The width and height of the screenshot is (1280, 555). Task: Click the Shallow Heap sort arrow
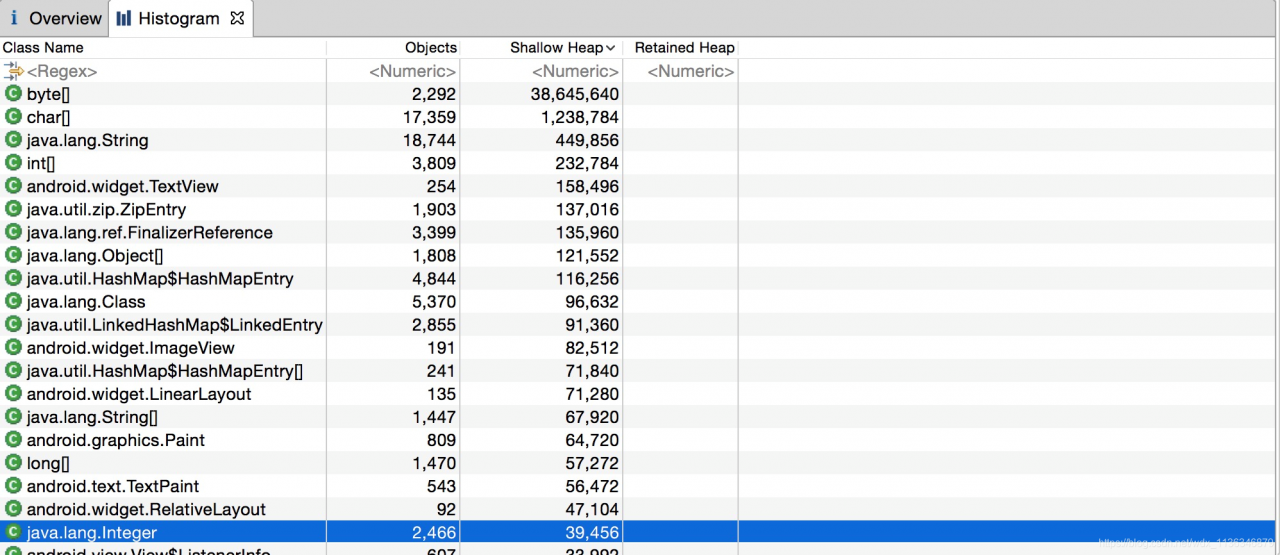611,49
